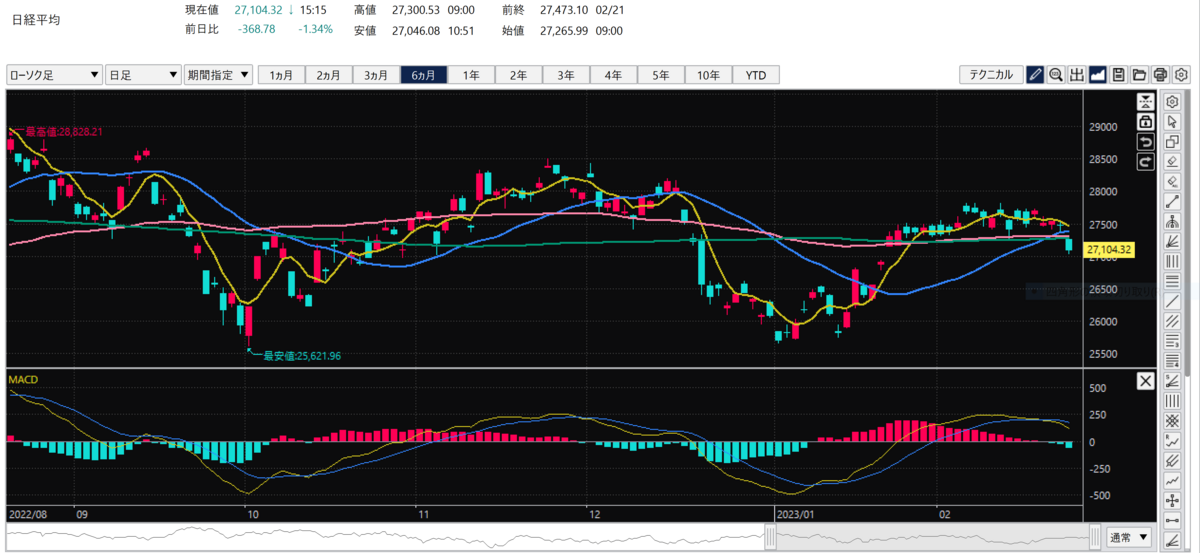Viewport: 1200px width, 553px height.
Task: Click the テクニカル button
Action: [991, 75]
